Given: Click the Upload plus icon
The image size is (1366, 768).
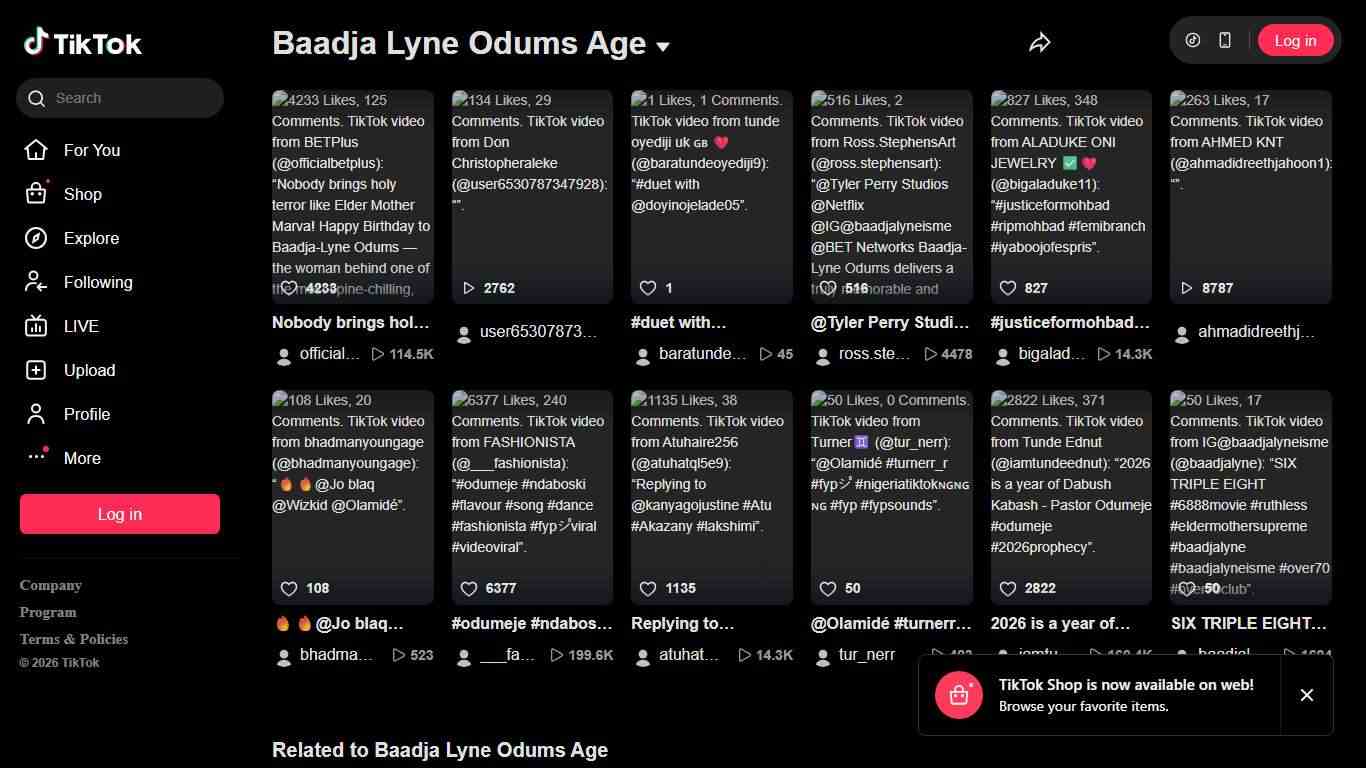Looking at the screenshot, I should pos(36,370).
